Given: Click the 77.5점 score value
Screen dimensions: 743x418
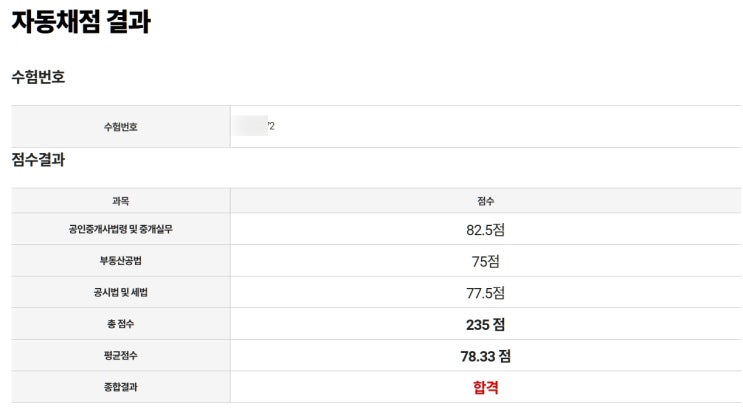Looking at the screenshot, I should [485, 292].
